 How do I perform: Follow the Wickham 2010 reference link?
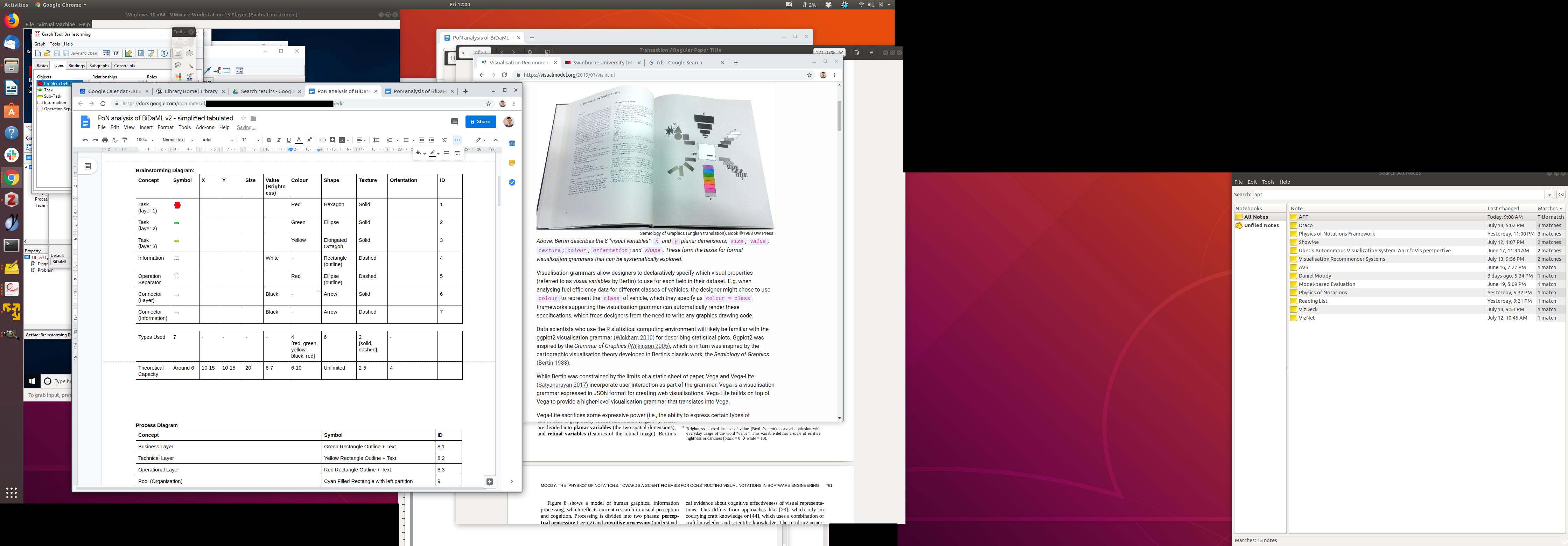633,338
